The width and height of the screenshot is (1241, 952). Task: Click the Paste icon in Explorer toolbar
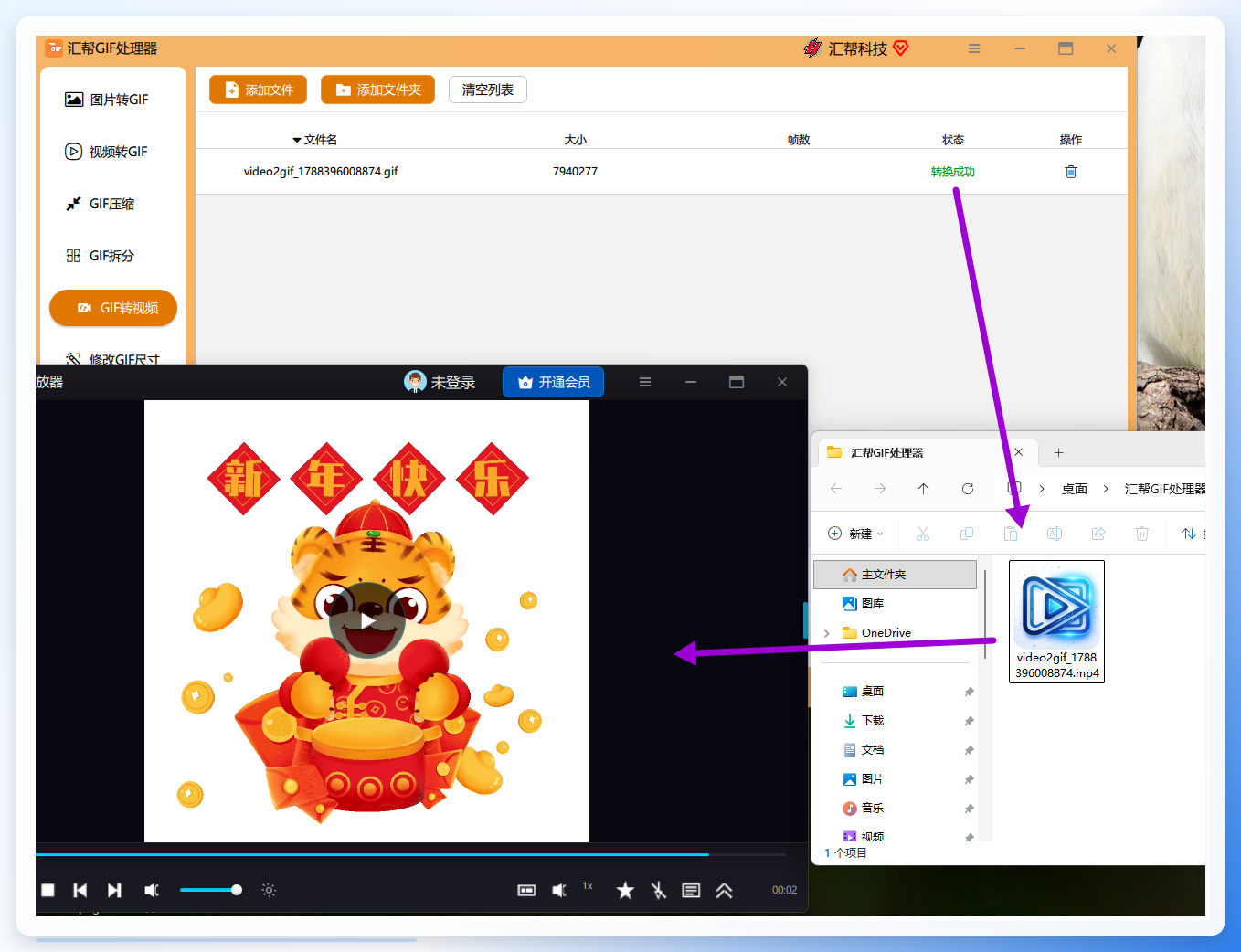tap(1011, 534)
